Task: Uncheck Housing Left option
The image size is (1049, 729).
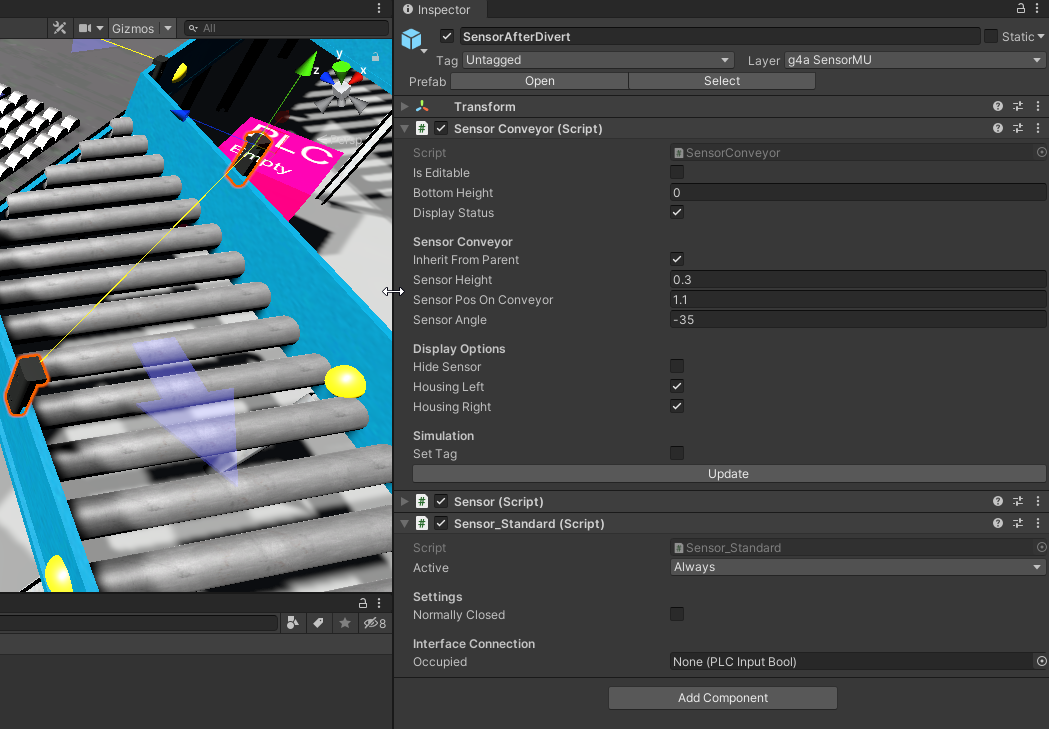Action: tap(677, 387)
